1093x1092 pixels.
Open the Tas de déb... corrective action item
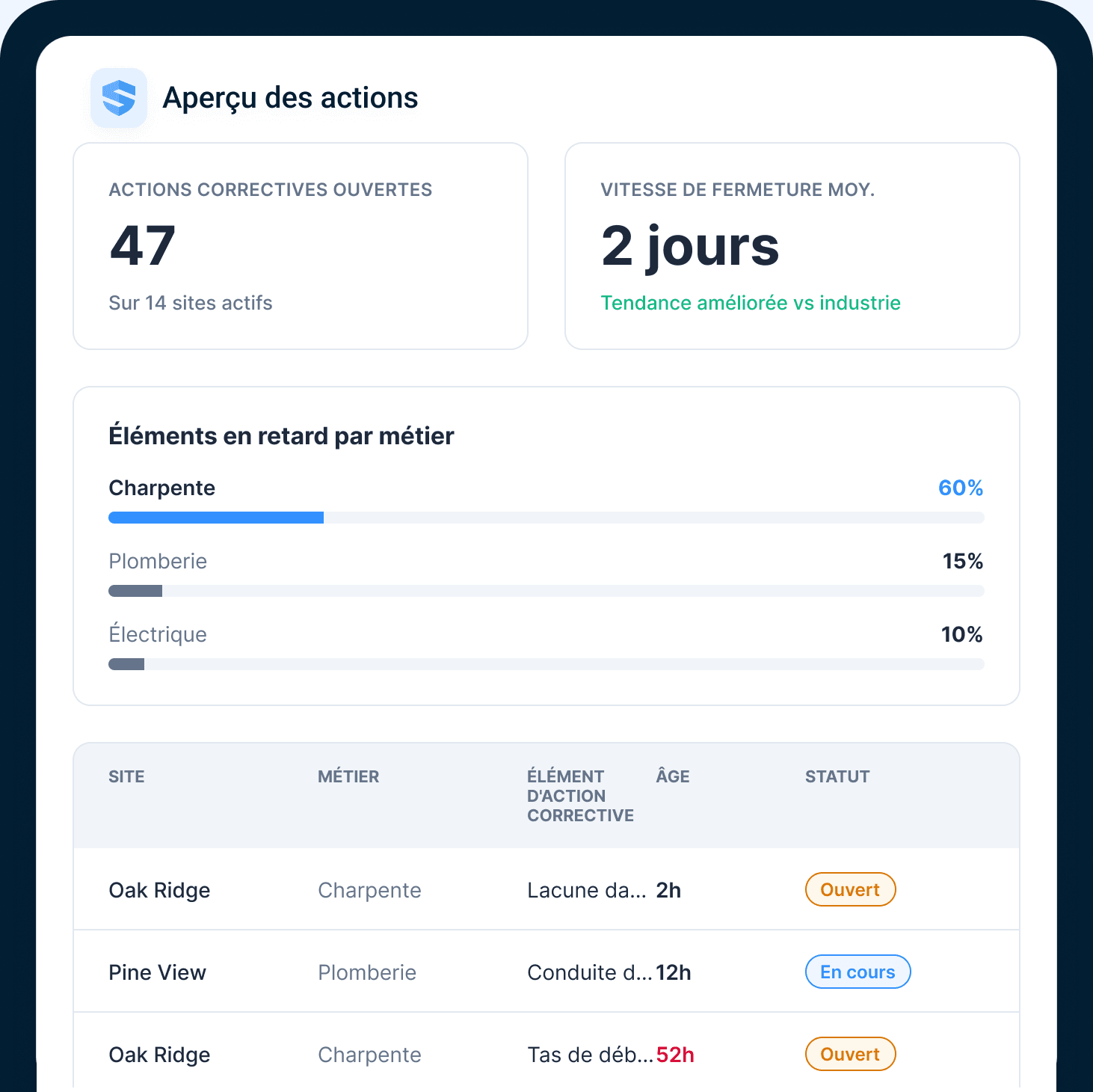[x=591, y=1055]
